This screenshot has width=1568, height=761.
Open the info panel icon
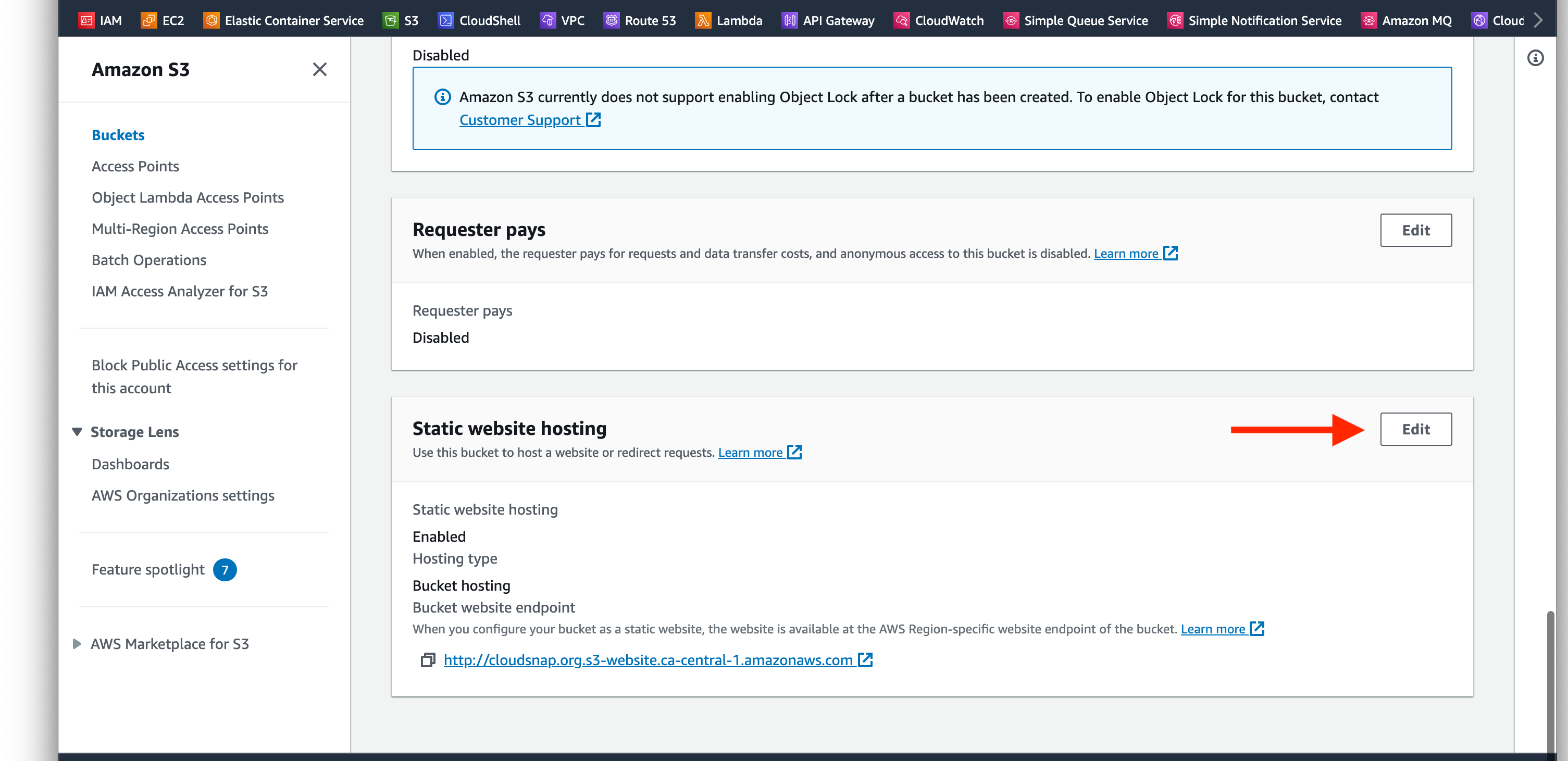pyautogui.click(x=1535, y=58)
